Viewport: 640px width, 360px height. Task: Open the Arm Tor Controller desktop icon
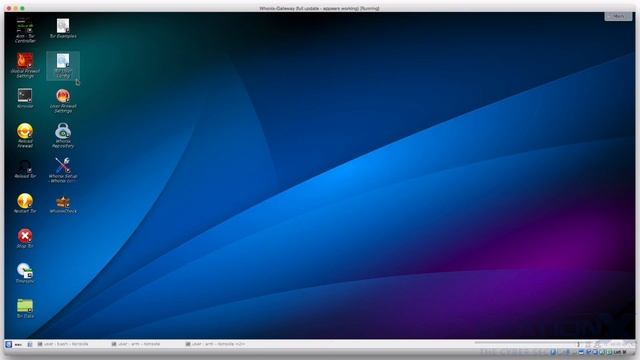pyautogui.click(x=25, y=30)
